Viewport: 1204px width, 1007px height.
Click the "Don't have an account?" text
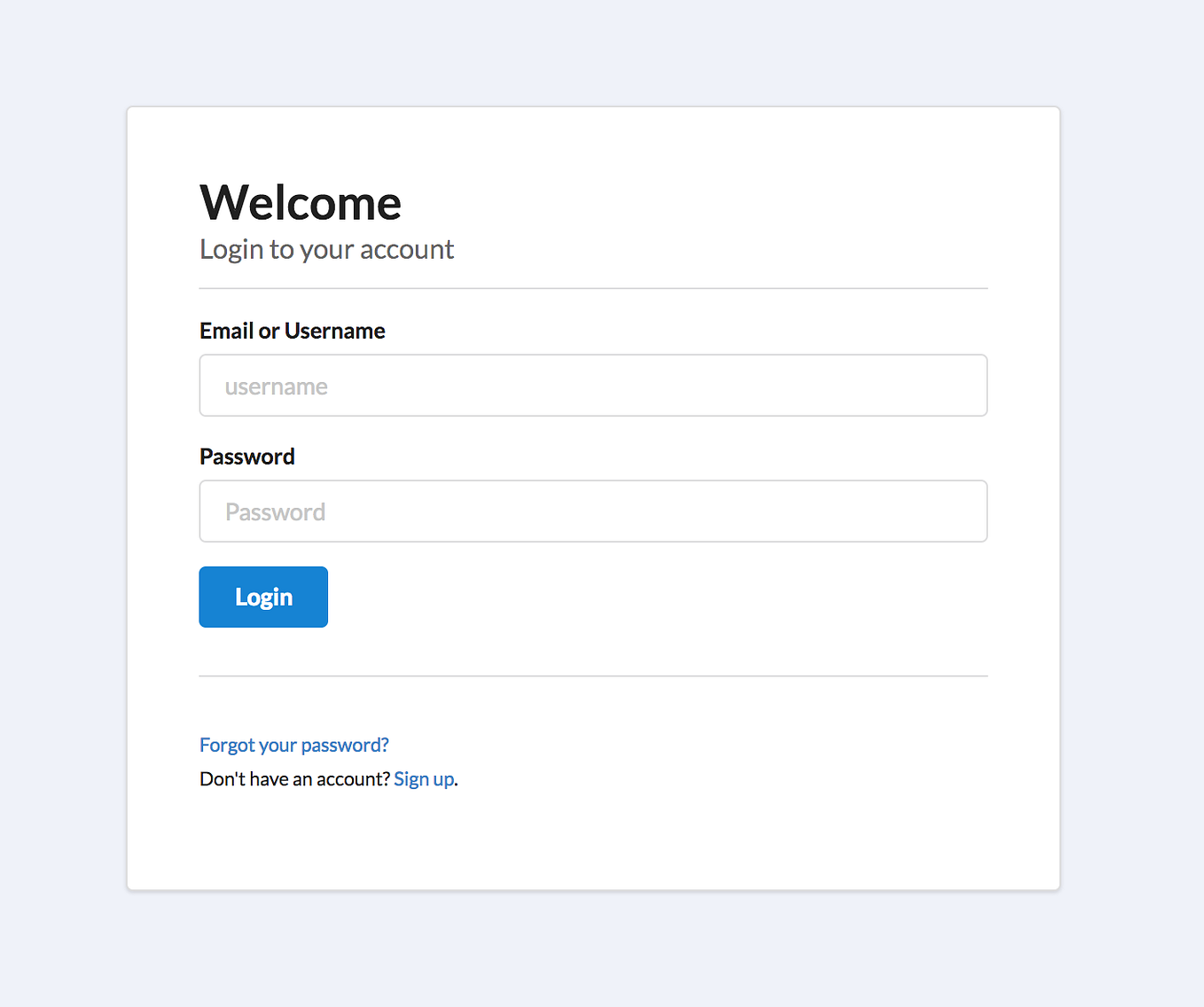pos(293,778)
